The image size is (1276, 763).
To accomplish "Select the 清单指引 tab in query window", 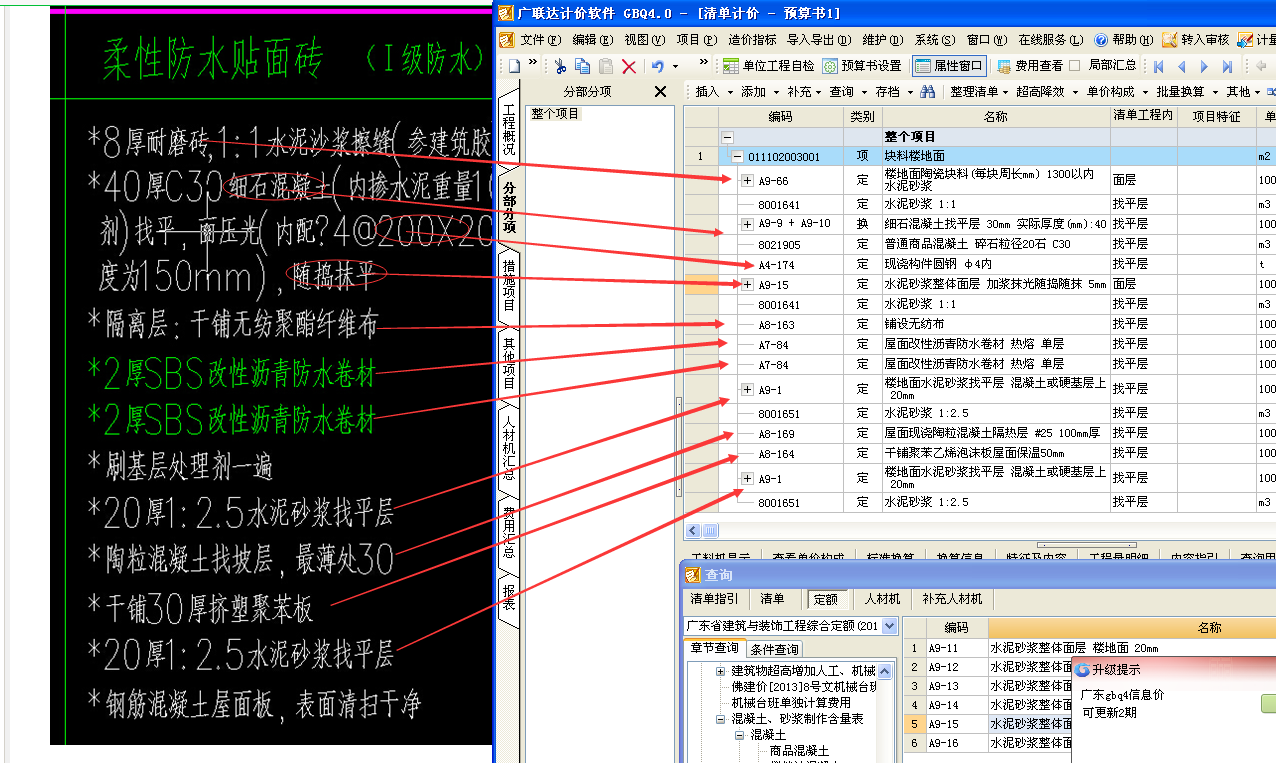I will 715,599.
